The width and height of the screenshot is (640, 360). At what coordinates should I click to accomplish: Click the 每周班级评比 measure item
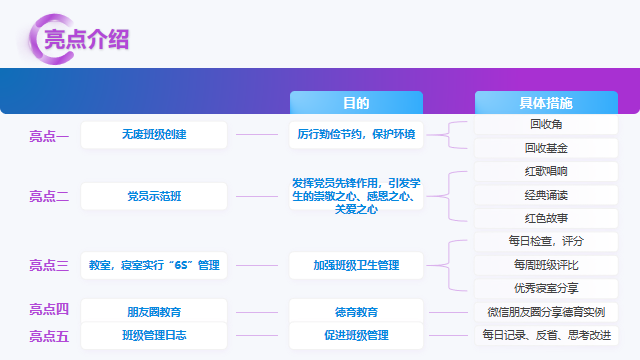(x=546, y=265)
